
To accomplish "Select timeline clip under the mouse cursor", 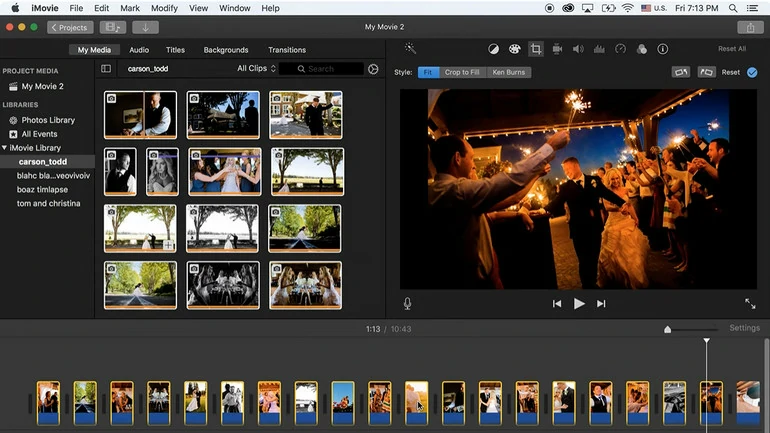I will coord(416,403).
